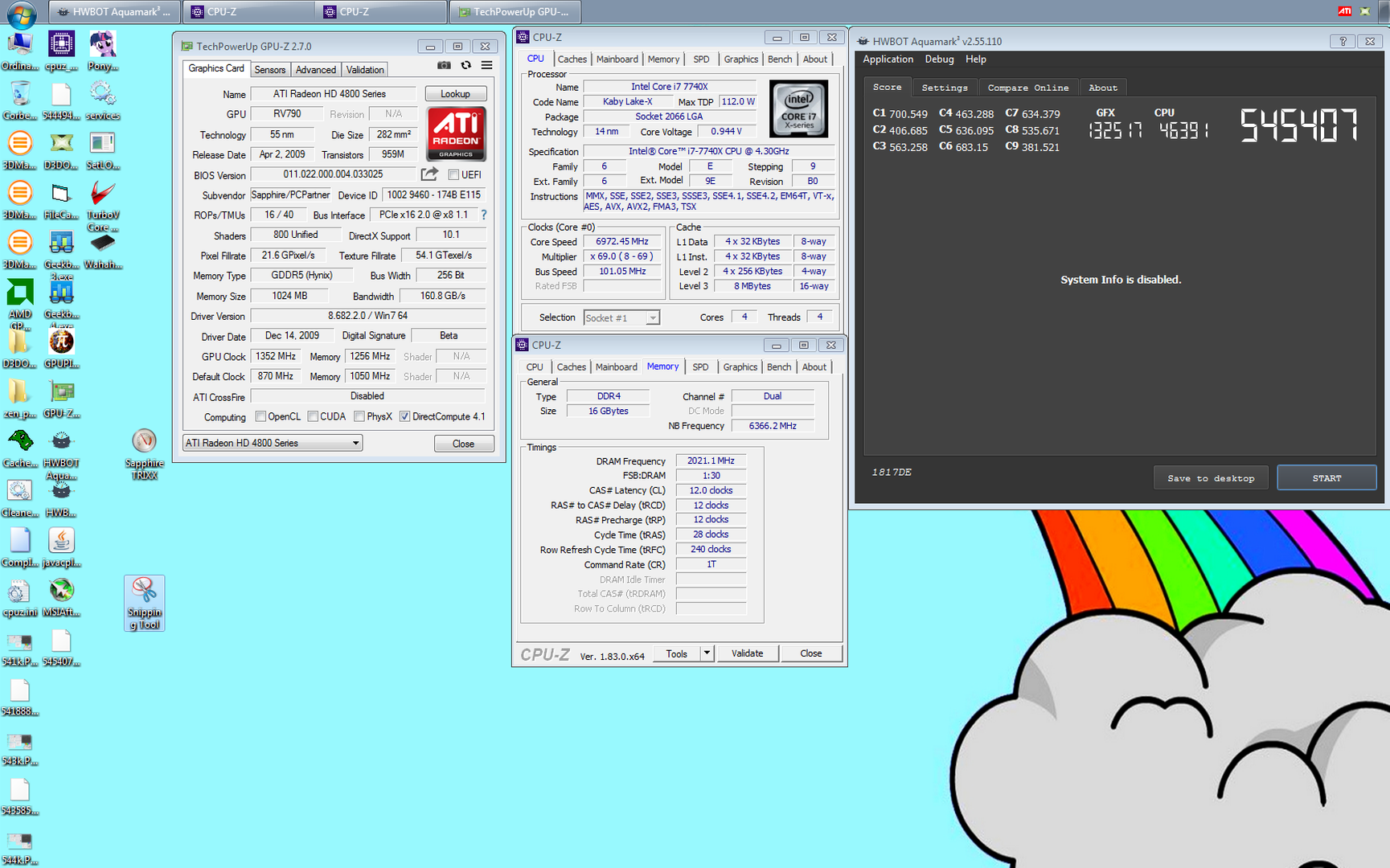This screenshot has width=1390, height=868.
Task: Click the GPU-Z screenshot camera icon
Action: (444, 65)
